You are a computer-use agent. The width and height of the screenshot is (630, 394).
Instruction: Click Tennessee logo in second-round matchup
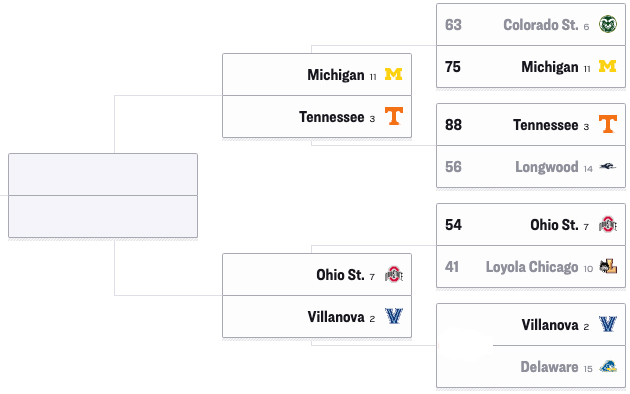coord(394,116)
